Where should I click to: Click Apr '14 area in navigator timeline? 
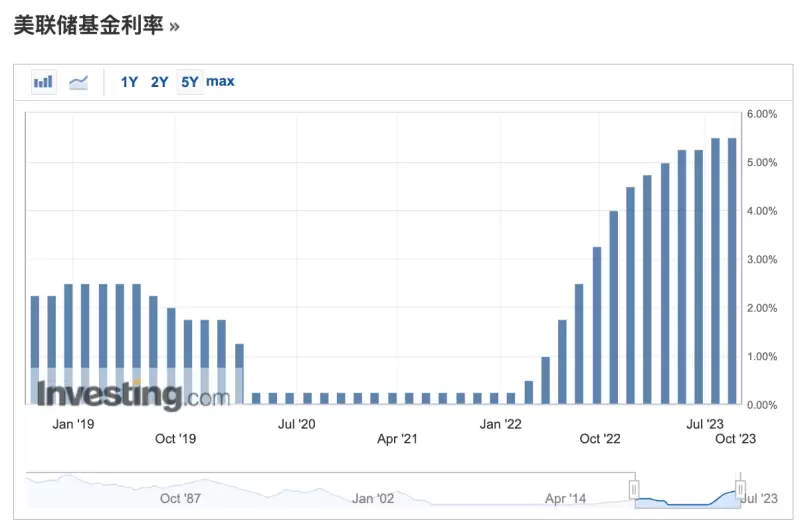[x=566, y=497]
